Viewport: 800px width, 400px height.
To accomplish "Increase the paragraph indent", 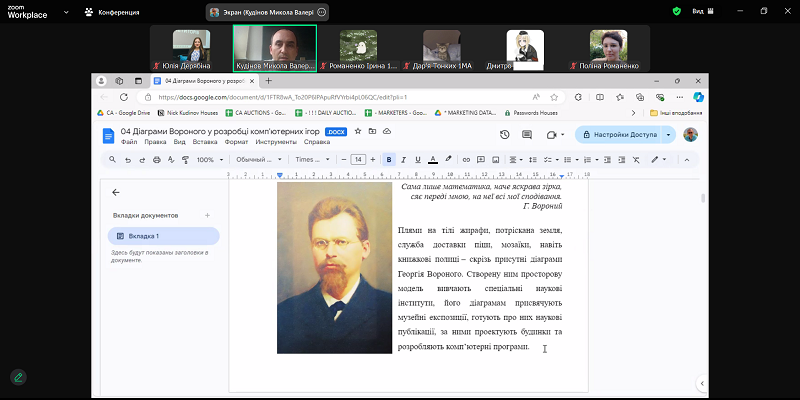I will pos(621,160).
